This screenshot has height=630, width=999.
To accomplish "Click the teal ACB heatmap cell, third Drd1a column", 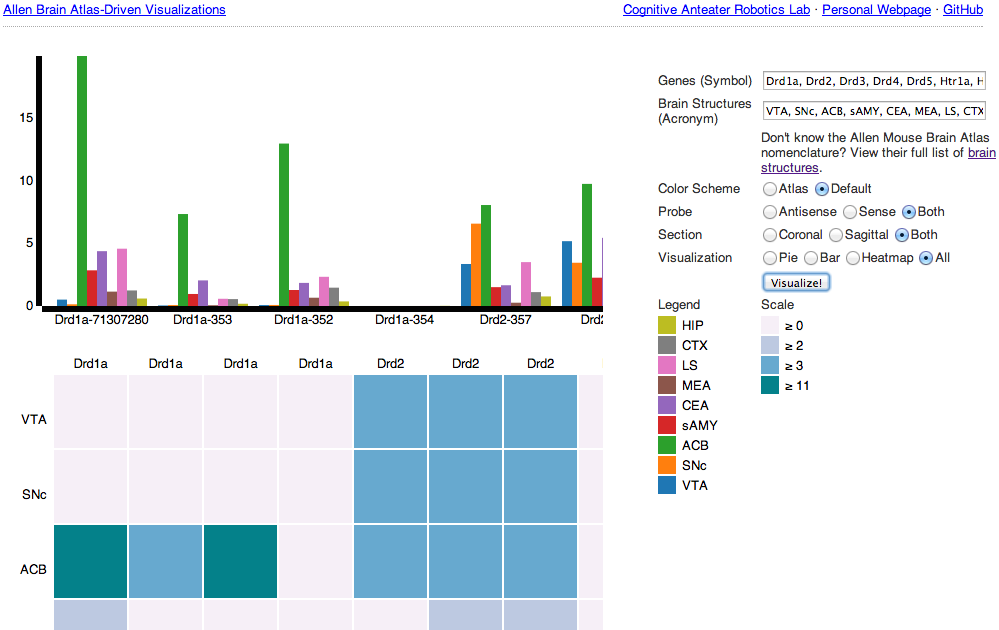I will coord(240,561).
